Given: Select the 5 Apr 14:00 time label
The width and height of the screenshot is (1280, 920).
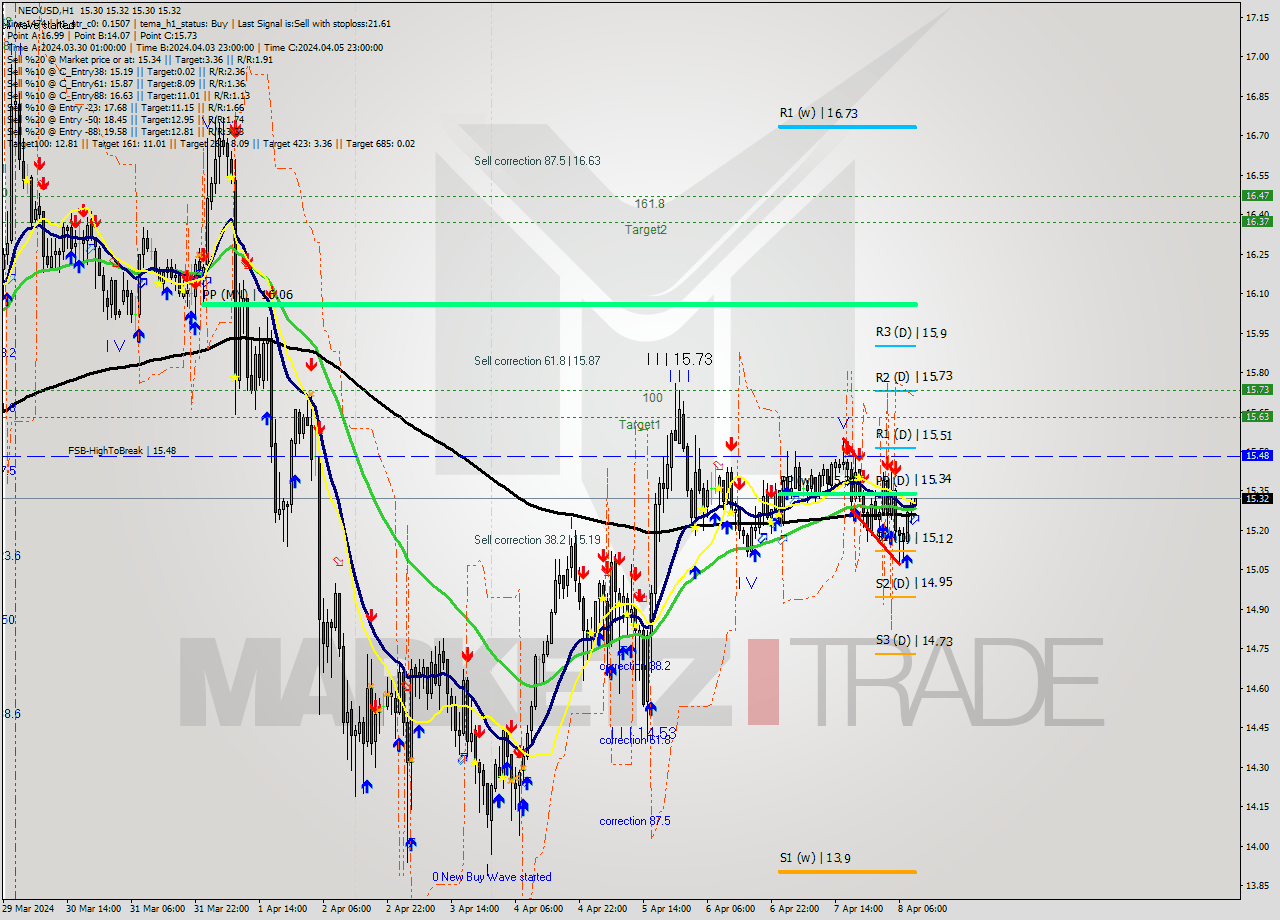Looking at the screenshot, I should click(668, 909).
